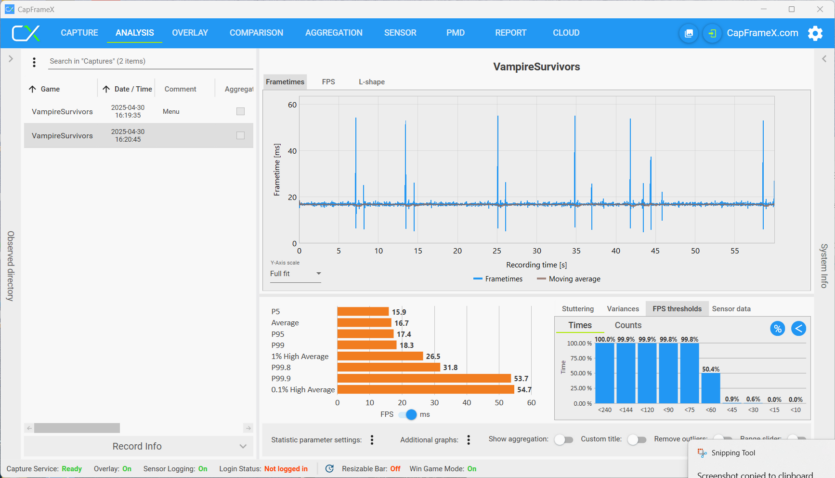The width and height of the screenshot is (835, 478).
Task: Open the Y-Axis scale Full fit dropdown
Action: 296,273
